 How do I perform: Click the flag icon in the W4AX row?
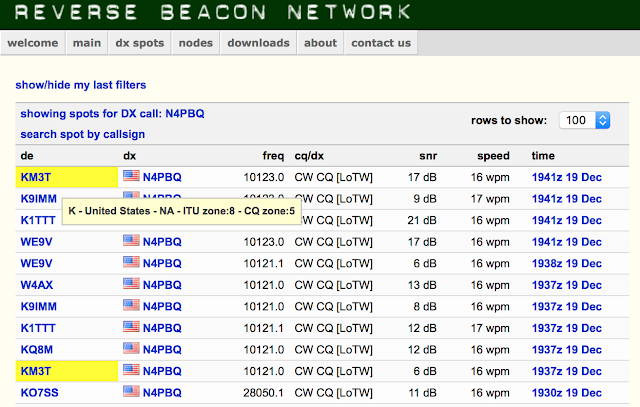(131, 283)
